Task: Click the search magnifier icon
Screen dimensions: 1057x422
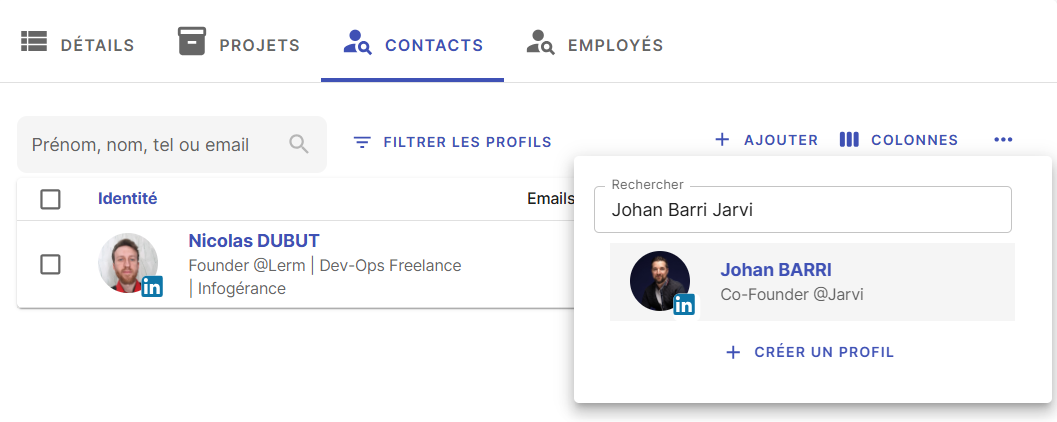Action: point(298,144)
